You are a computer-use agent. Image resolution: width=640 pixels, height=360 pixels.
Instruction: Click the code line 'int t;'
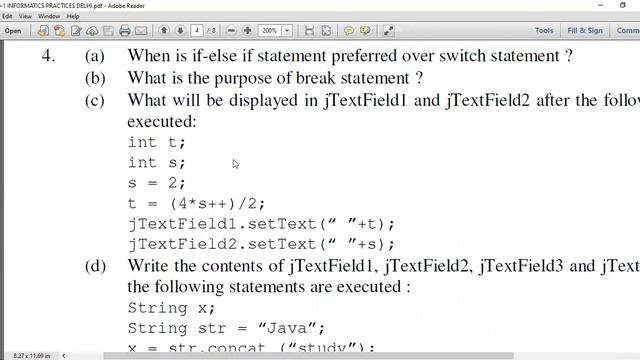(157, 142)
